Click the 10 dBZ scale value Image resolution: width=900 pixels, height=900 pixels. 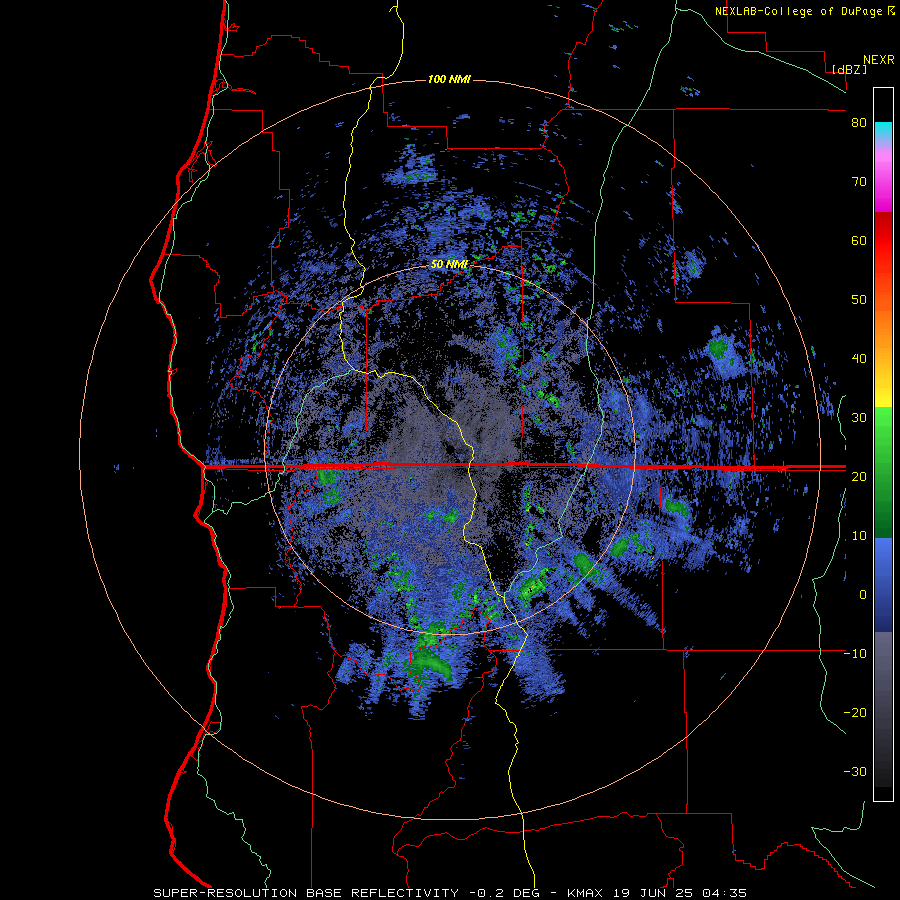click(x=859, y=536)
